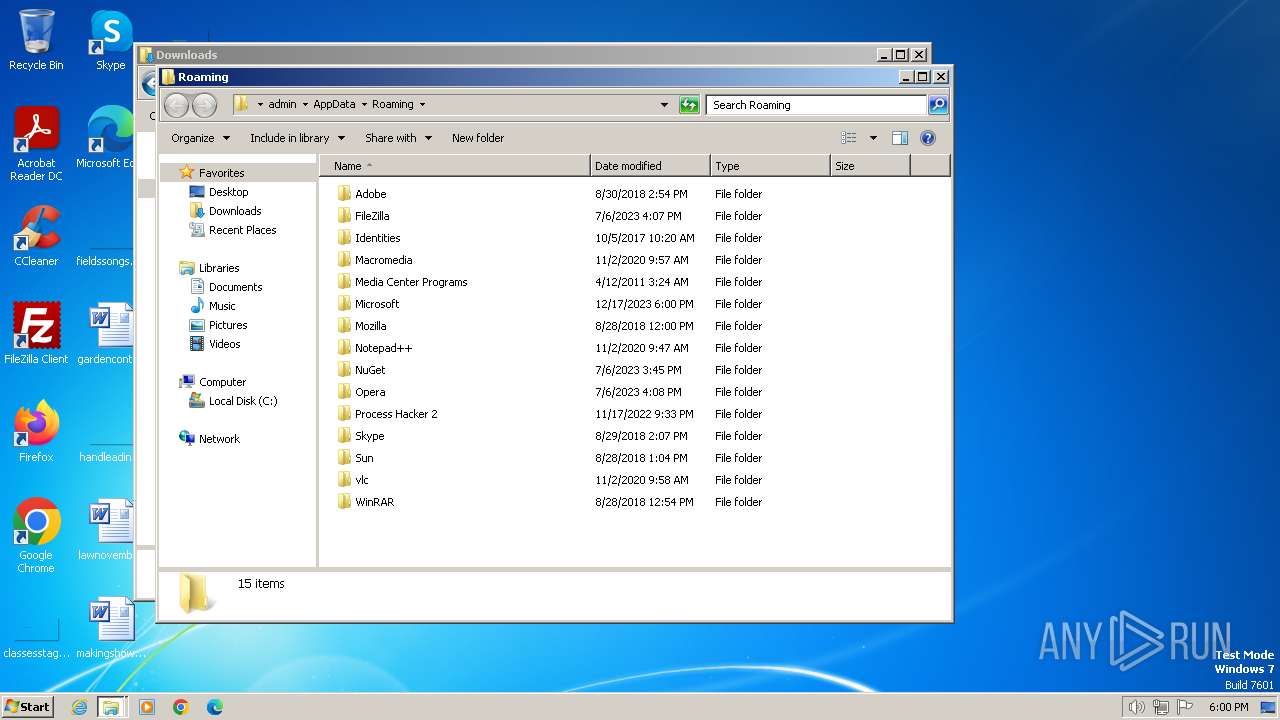Open Acrobat Reader DC desktop icon

(x=36, y=143)
